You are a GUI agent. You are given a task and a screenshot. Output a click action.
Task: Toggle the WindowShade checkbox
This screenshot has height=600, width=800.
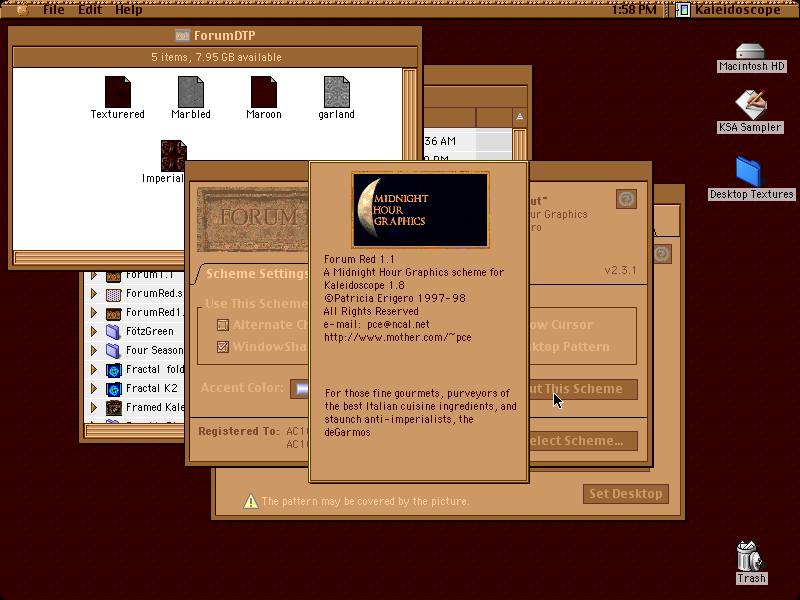[223, 346]
